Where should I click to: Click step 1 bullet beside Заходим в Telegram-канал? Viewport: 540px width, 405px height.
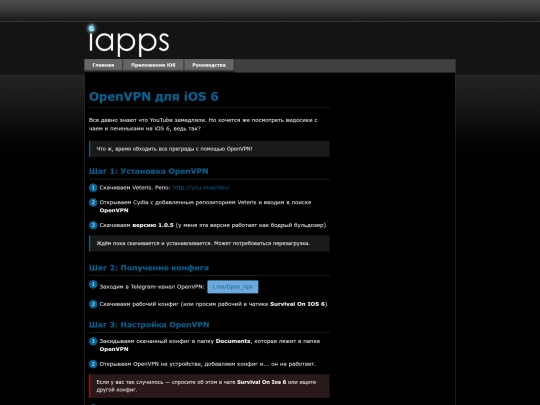(93, 284)
